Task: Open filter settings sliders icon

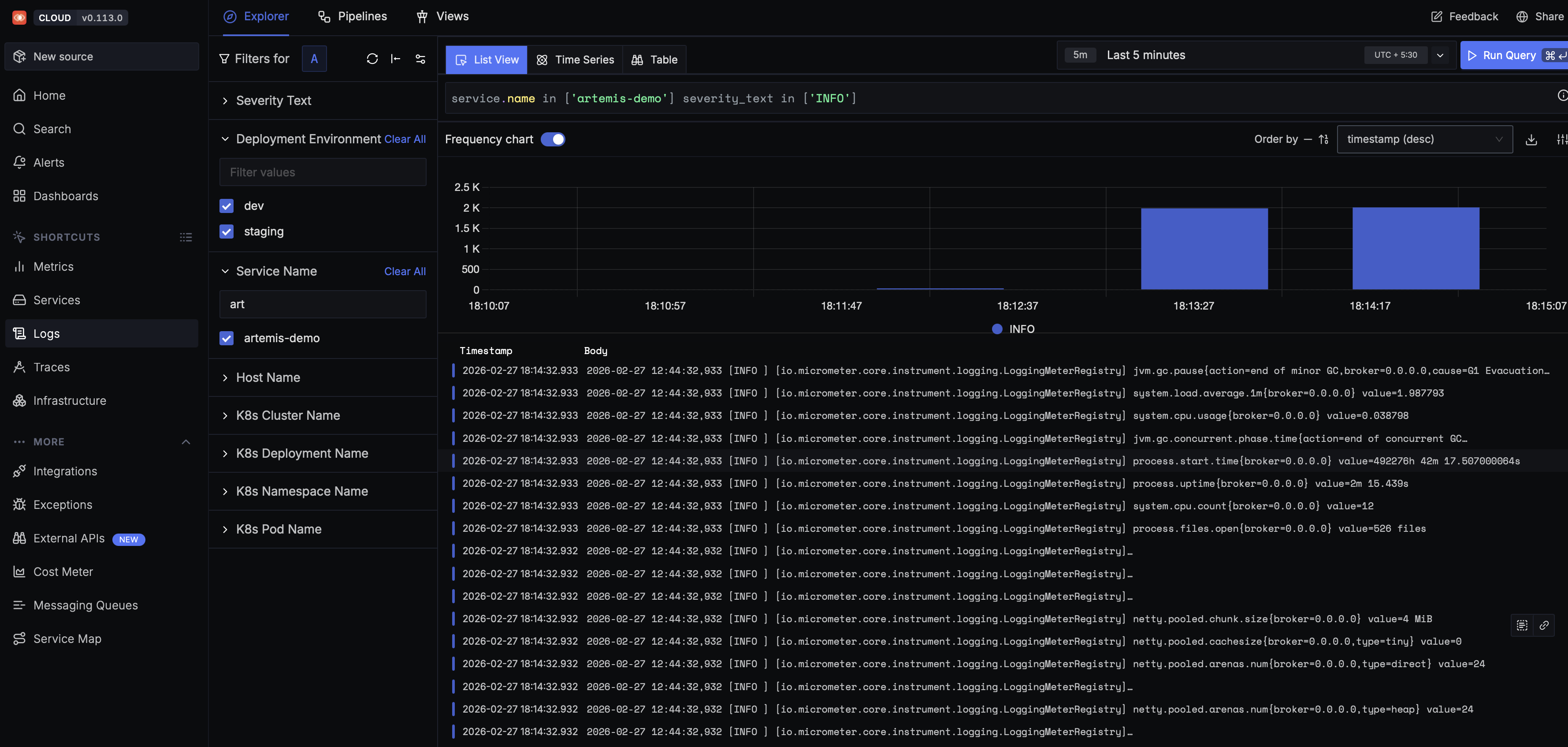Action: click(420, 59)
